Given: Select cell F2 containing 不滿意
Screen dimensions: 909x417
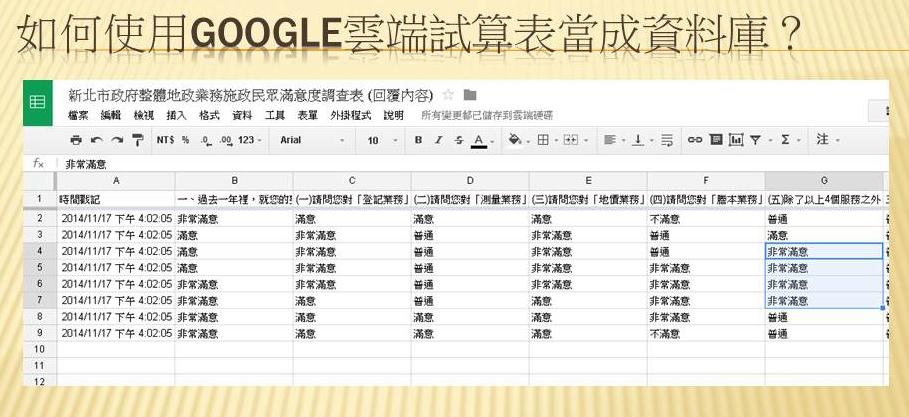Looking at the screenshot, I should tap(706, 219).
